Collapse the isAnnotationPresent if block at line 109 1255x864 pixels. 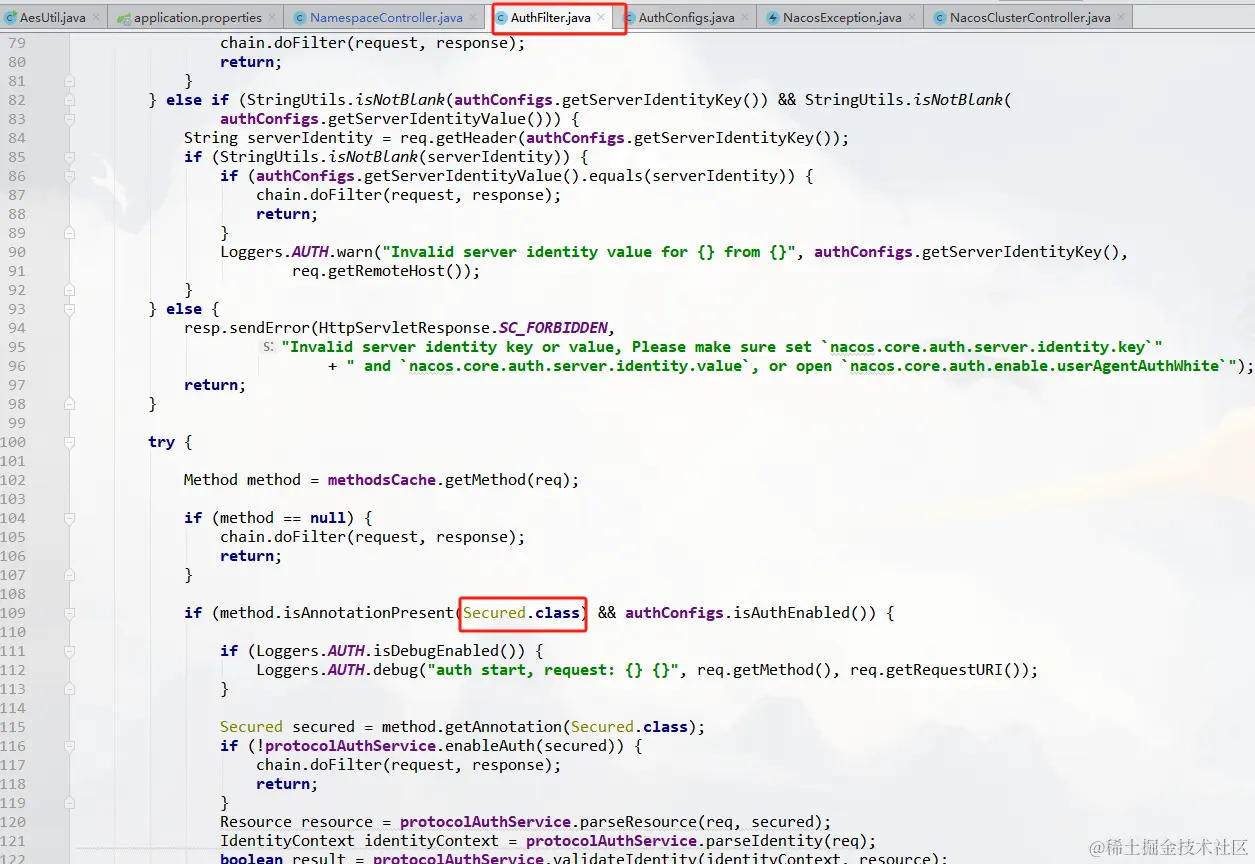pyautogui.click(x=69, y=613)
